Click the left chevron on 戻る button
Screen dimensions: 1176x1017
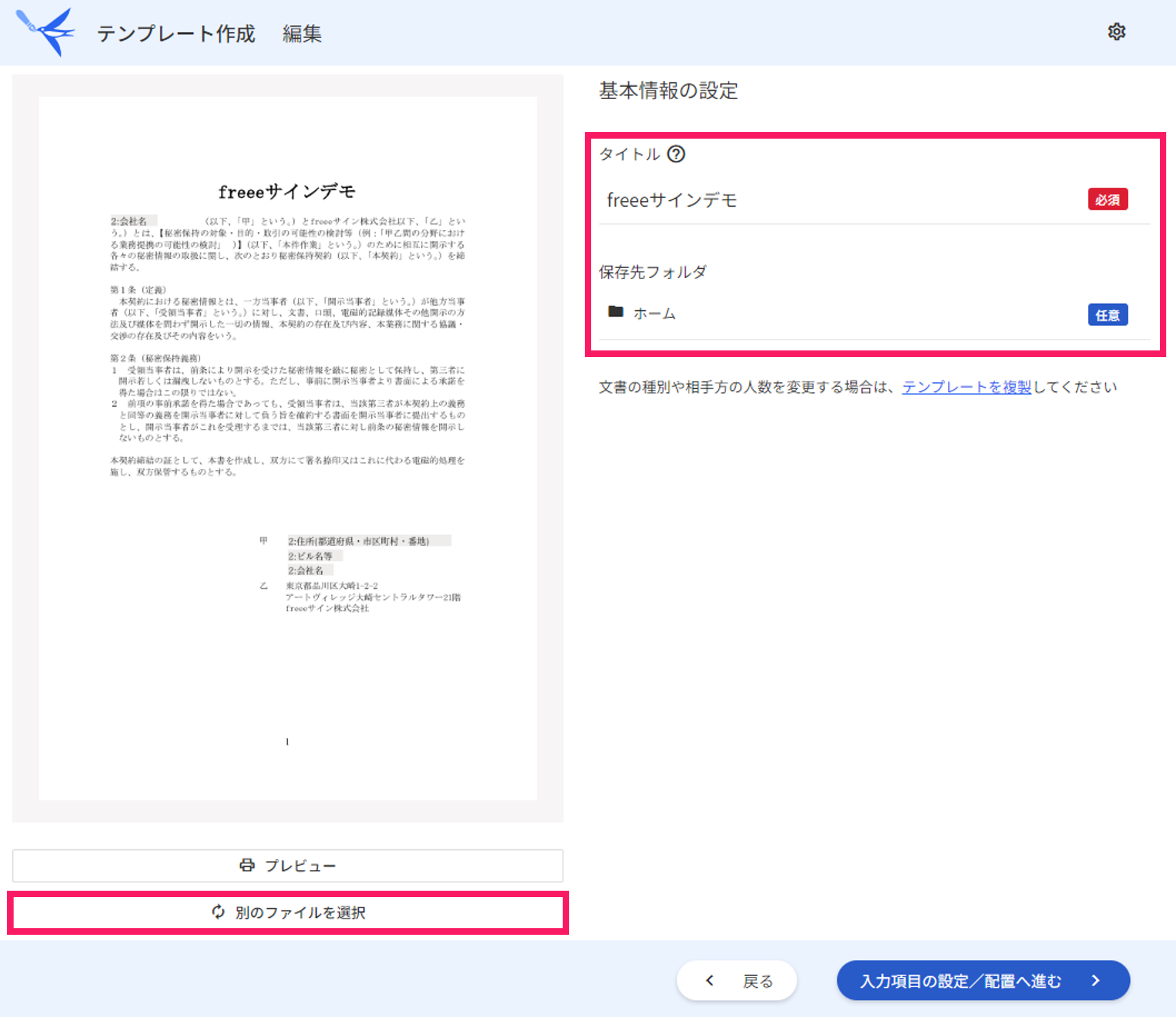point(710,981)
